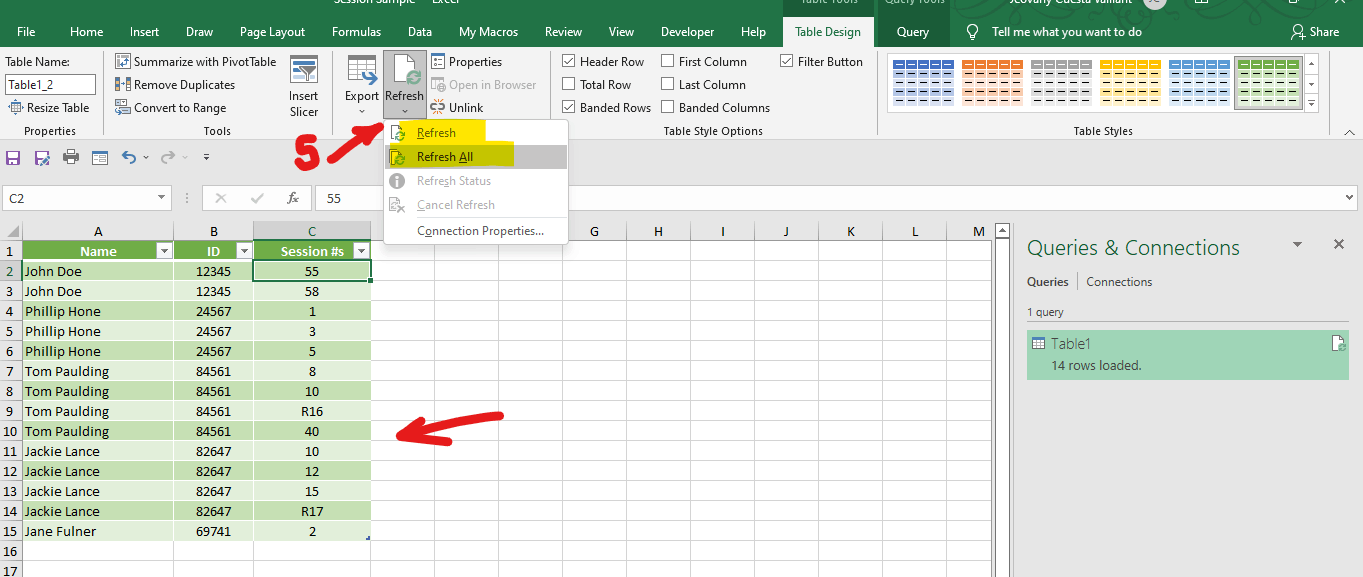
Task: Open the ID column filter dropdown
Action: click(x=243, y=251)
